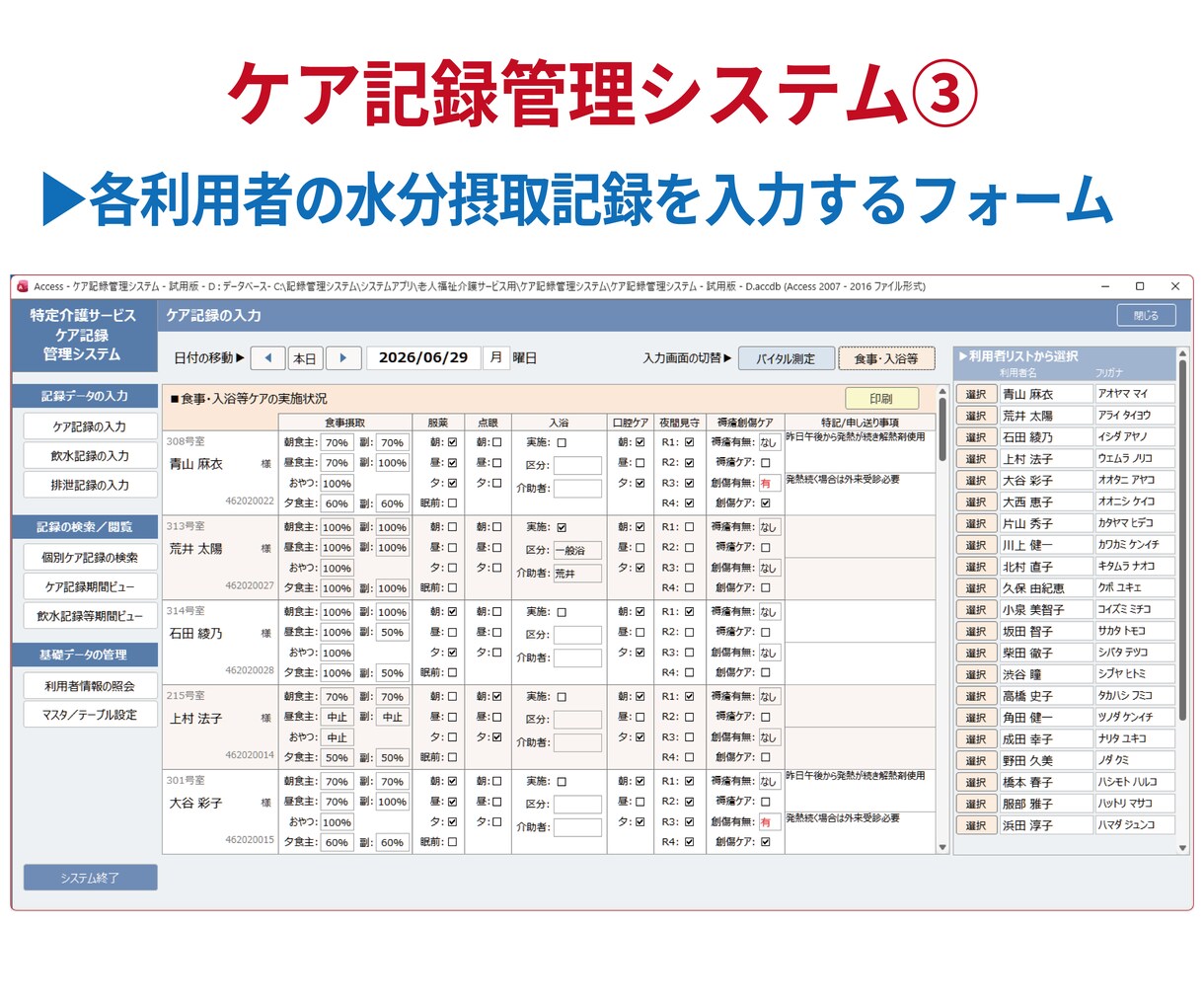Image resolution: width=1204 pixels, height=1004 pixels.
Task: Open 飲水記録等期間ビュー in sidebar
Action: click(90, 616)
